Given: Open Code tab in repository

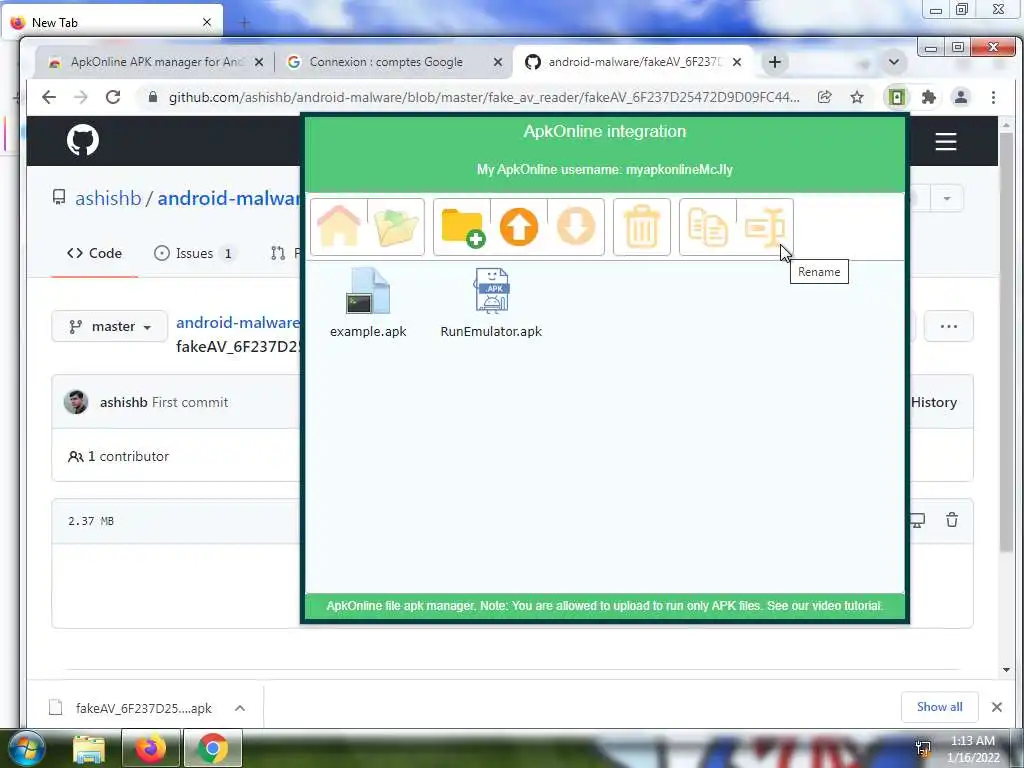Looking at the screenshot, I should coord(95,253).
